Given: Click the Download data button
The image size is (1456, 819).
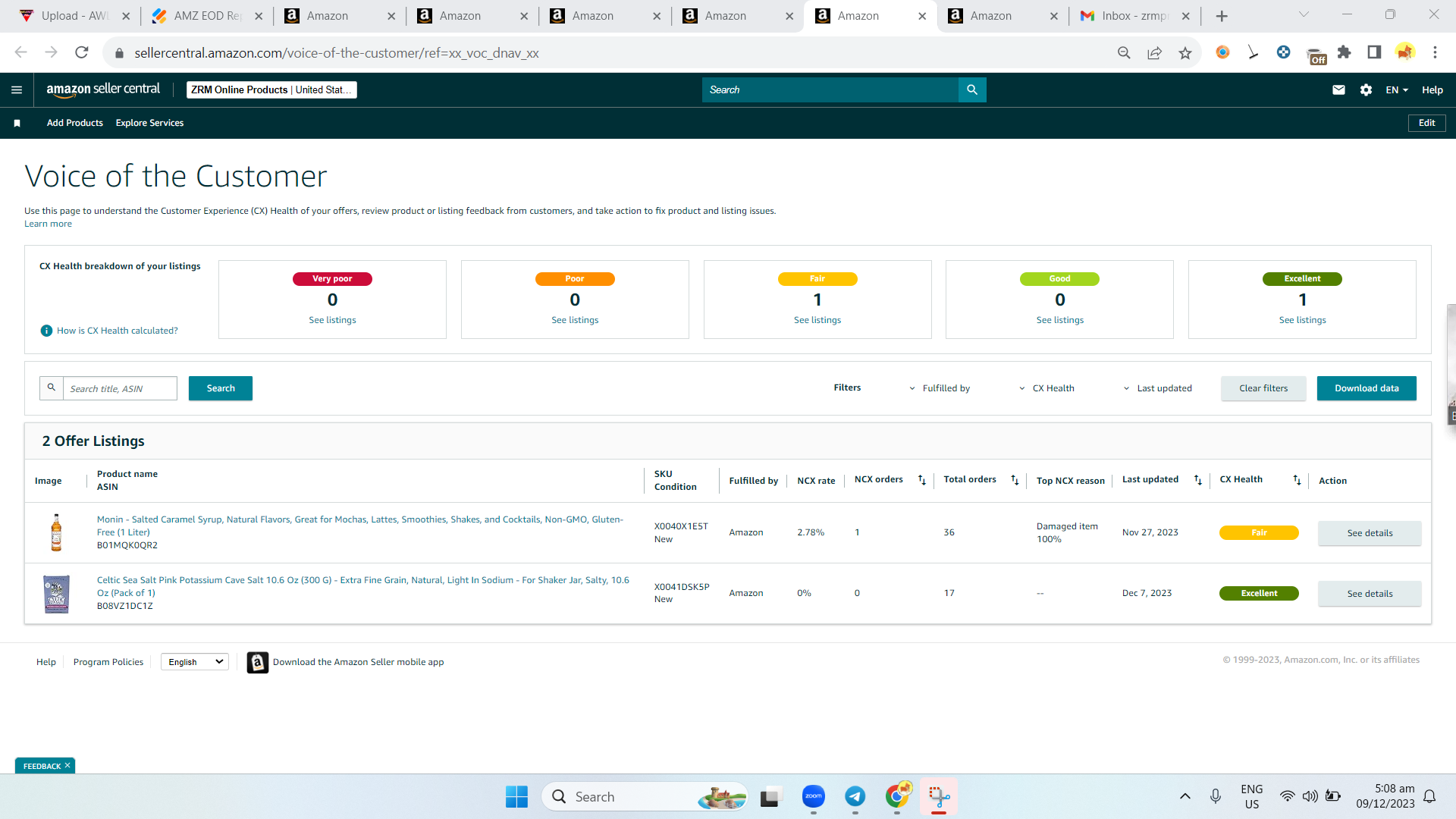Looking at the screenshot, I should (x=1367, y=388).
